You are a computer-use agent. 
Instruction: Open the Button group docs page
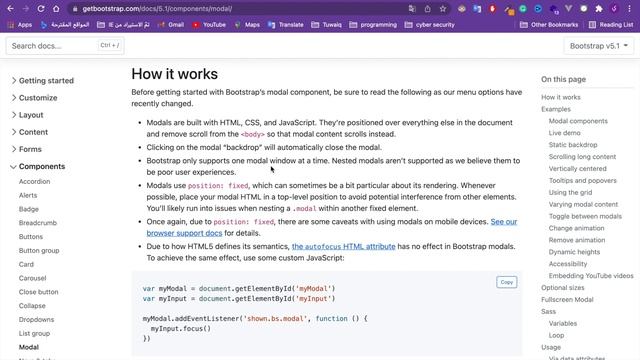[x=39, y=251]
